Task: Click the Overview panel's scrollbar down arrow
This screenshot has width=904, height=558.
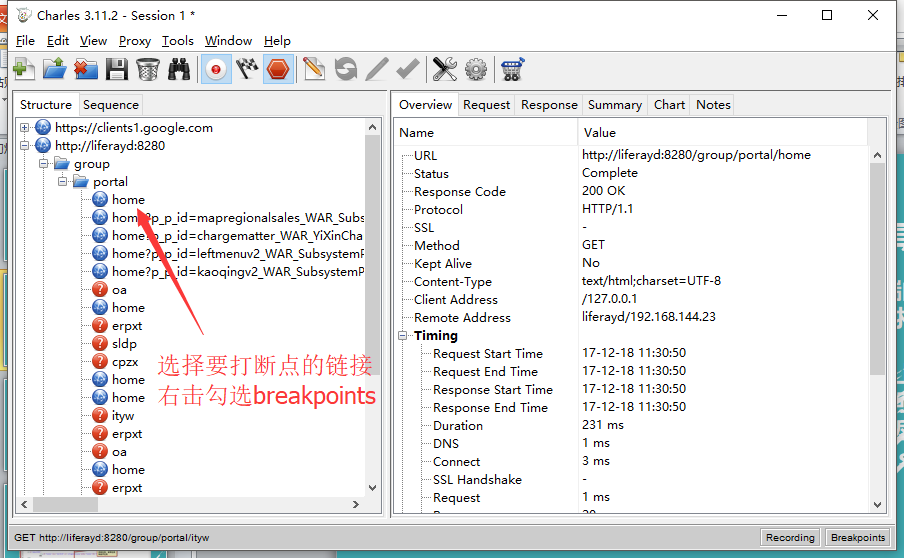Action: click(877, 505)
